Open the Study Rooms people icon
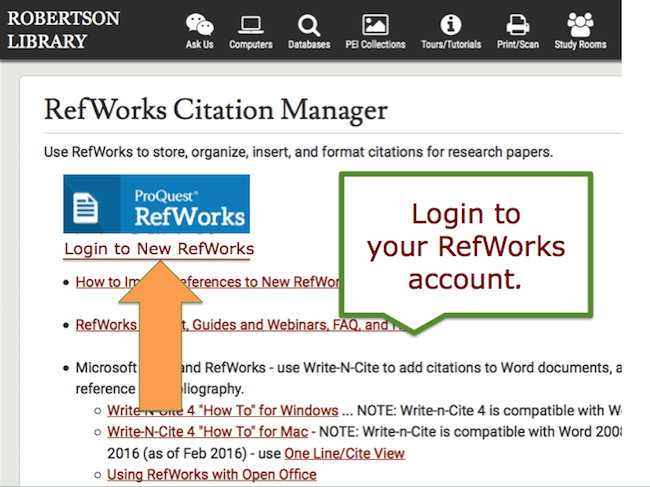 (580, 25)
